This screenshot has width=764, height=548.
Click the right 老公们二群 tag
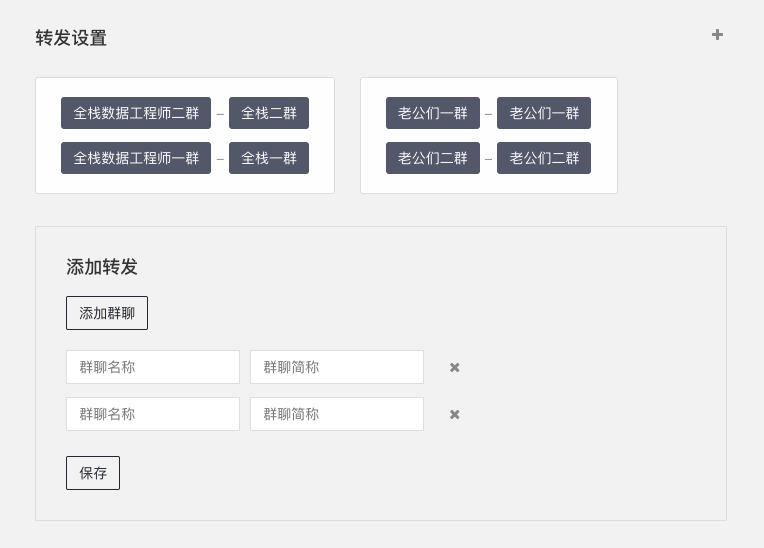[x=544, y=158]
